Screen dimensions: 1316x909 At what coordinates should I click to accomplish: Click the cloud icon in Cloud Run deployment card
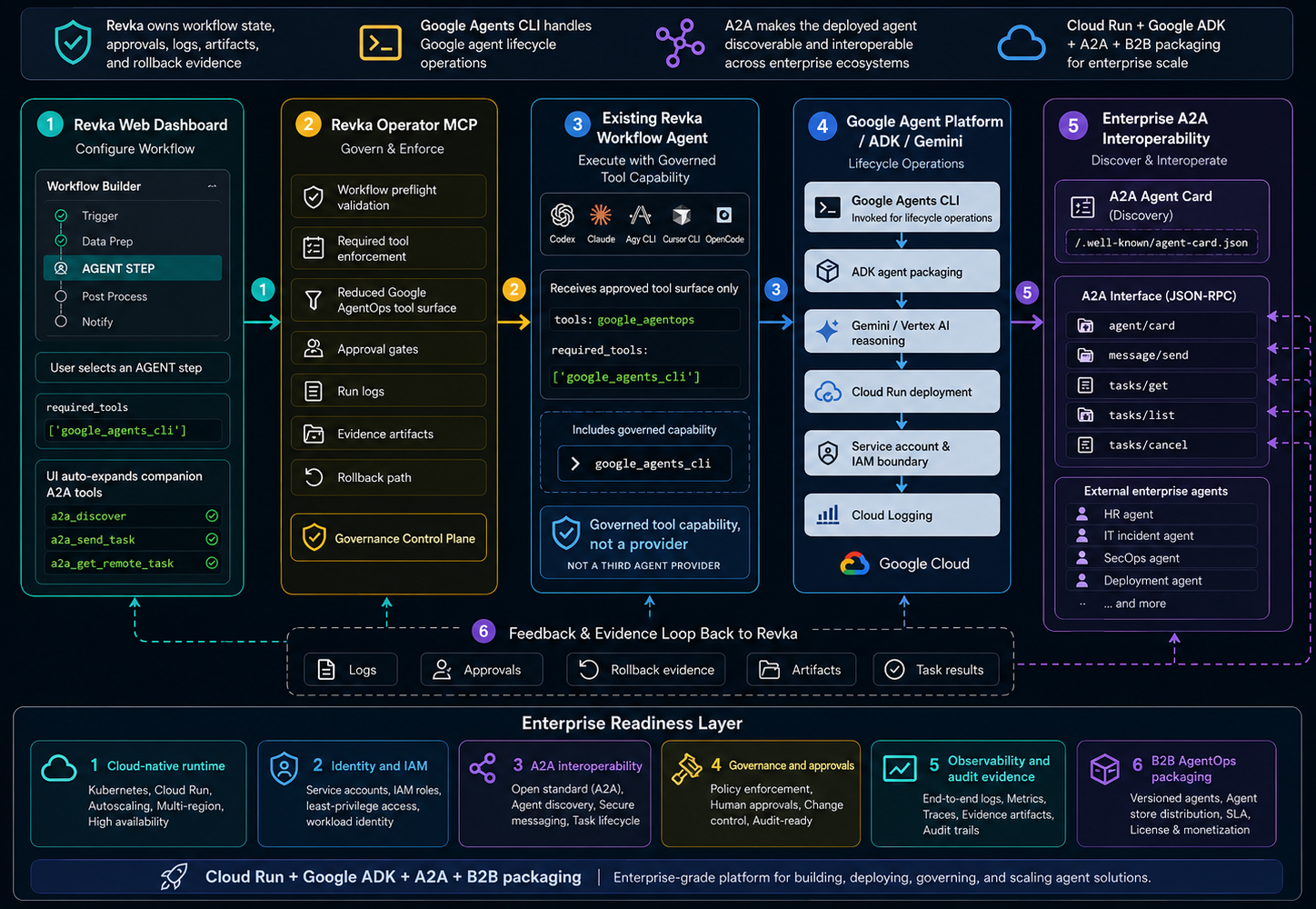point(828,392)
